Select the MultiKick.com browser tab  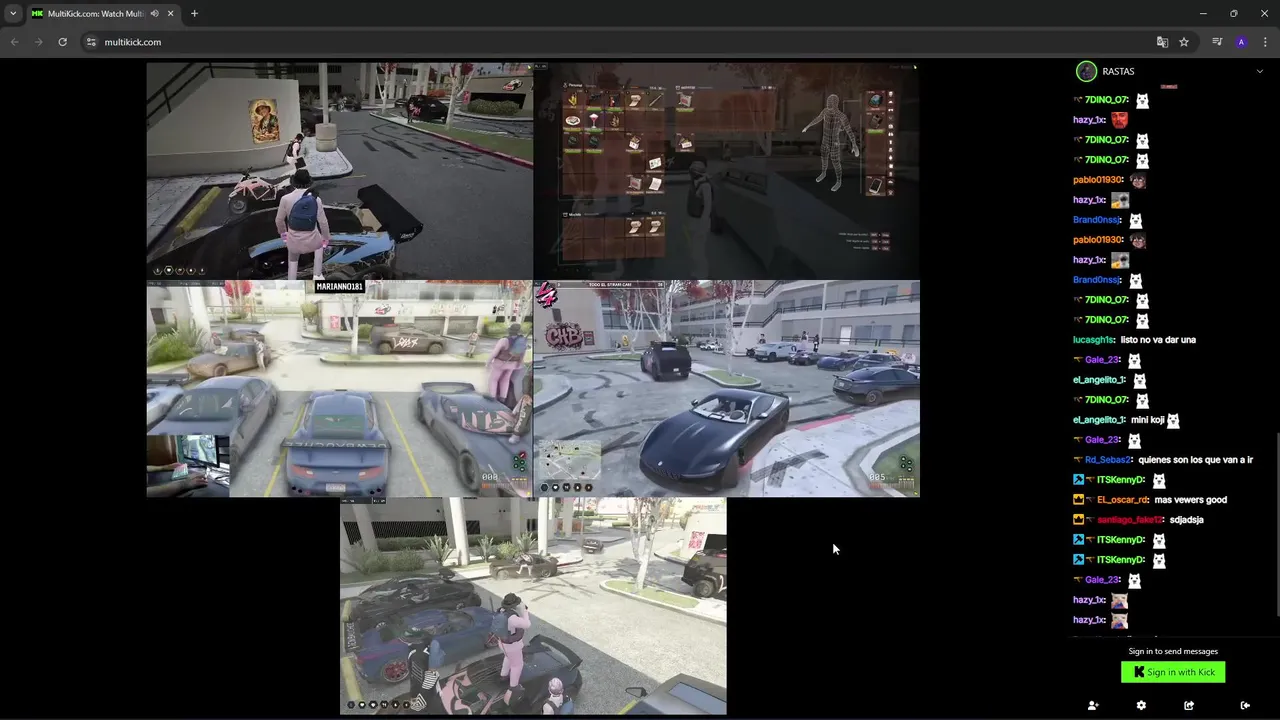[103, 13]
